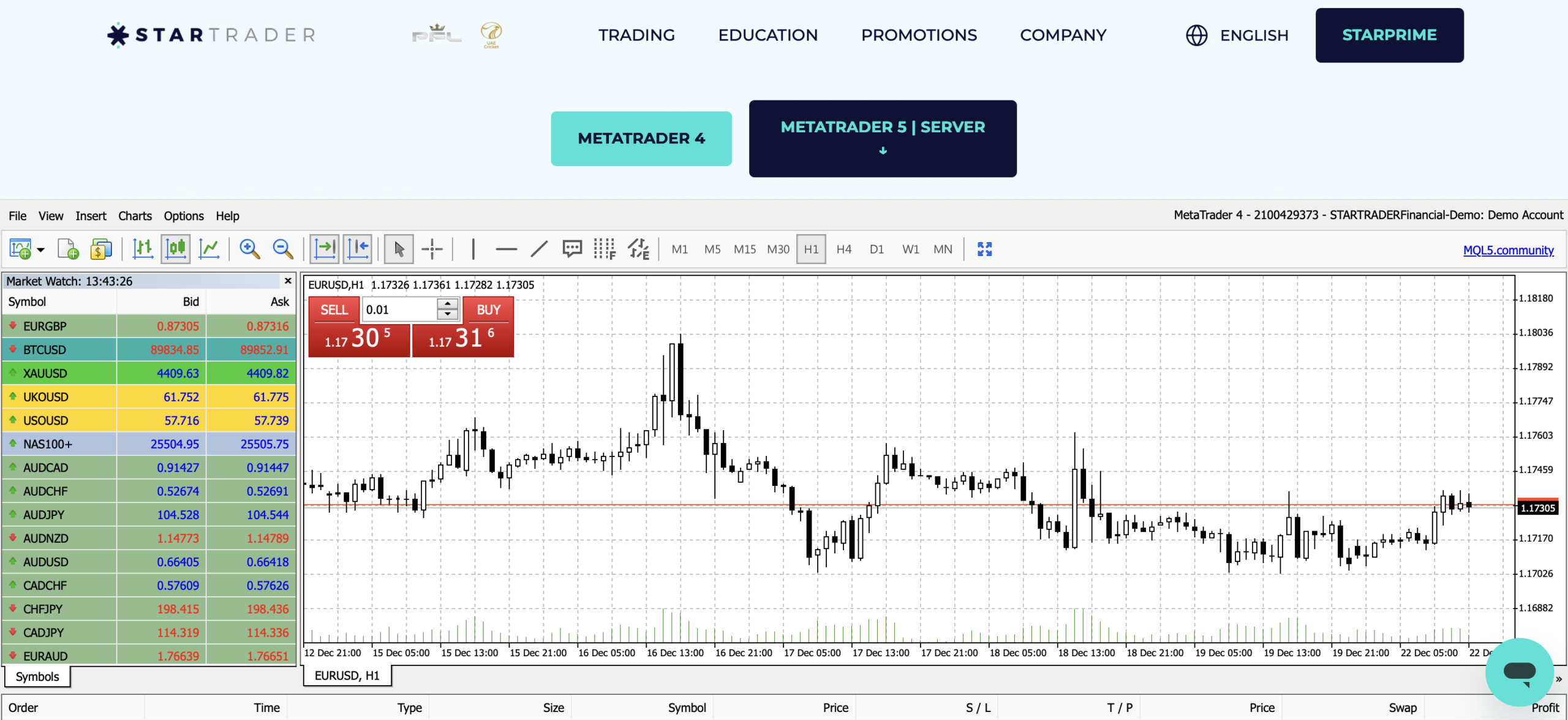Select the trendline drawing tool
Image resolution: width=1568 pixels, height=720 pixels.
(x=539, y=249)
